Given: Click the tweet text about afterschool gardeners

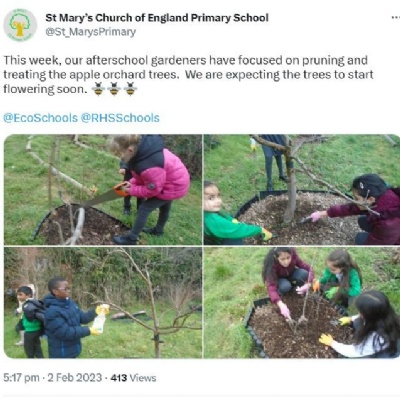Looking at the screenshot, I should point(188,75).
